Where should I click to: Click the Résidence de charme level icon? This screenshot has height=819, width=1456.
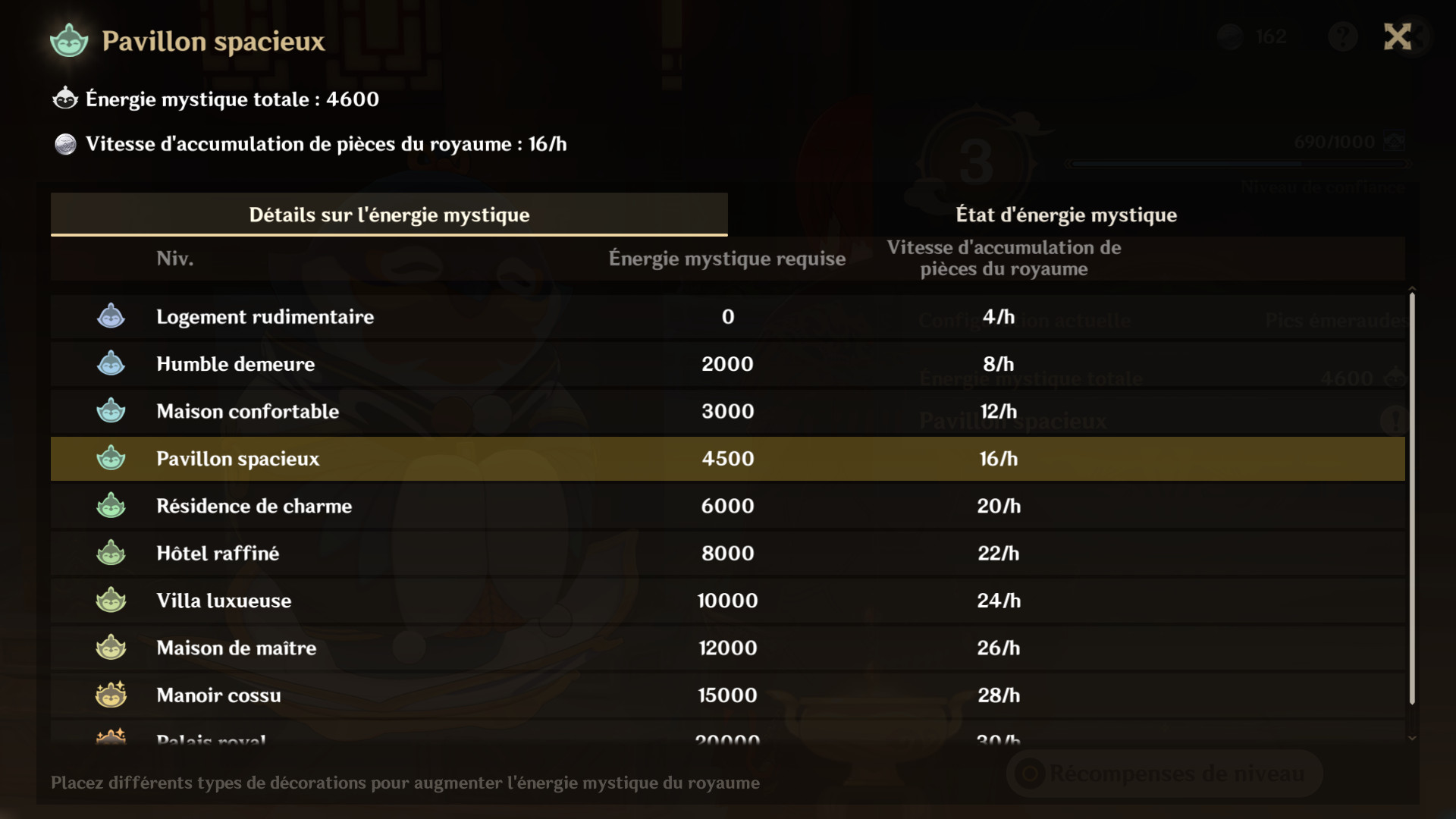111,506
